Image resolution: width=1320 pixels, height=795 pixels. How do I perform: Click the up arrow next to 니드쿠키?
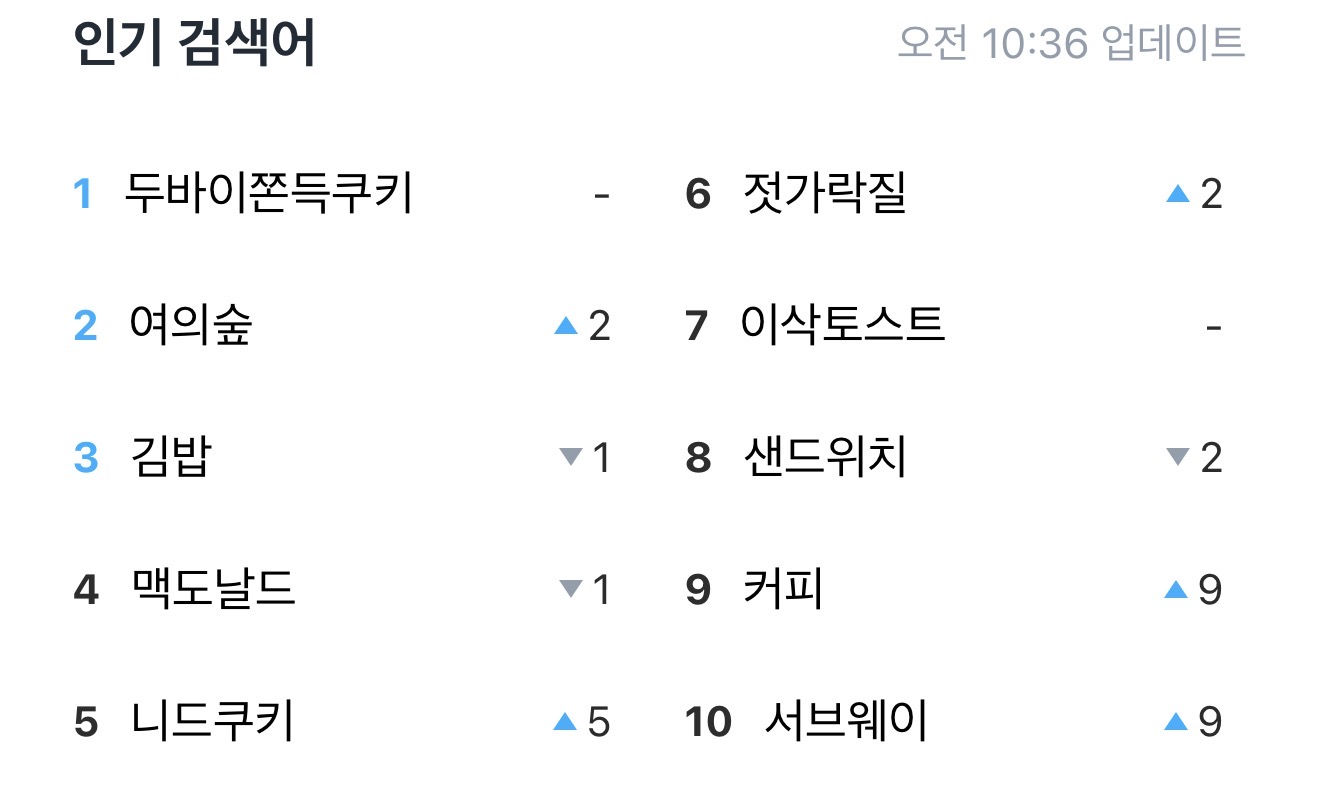(x=565, y=721)
